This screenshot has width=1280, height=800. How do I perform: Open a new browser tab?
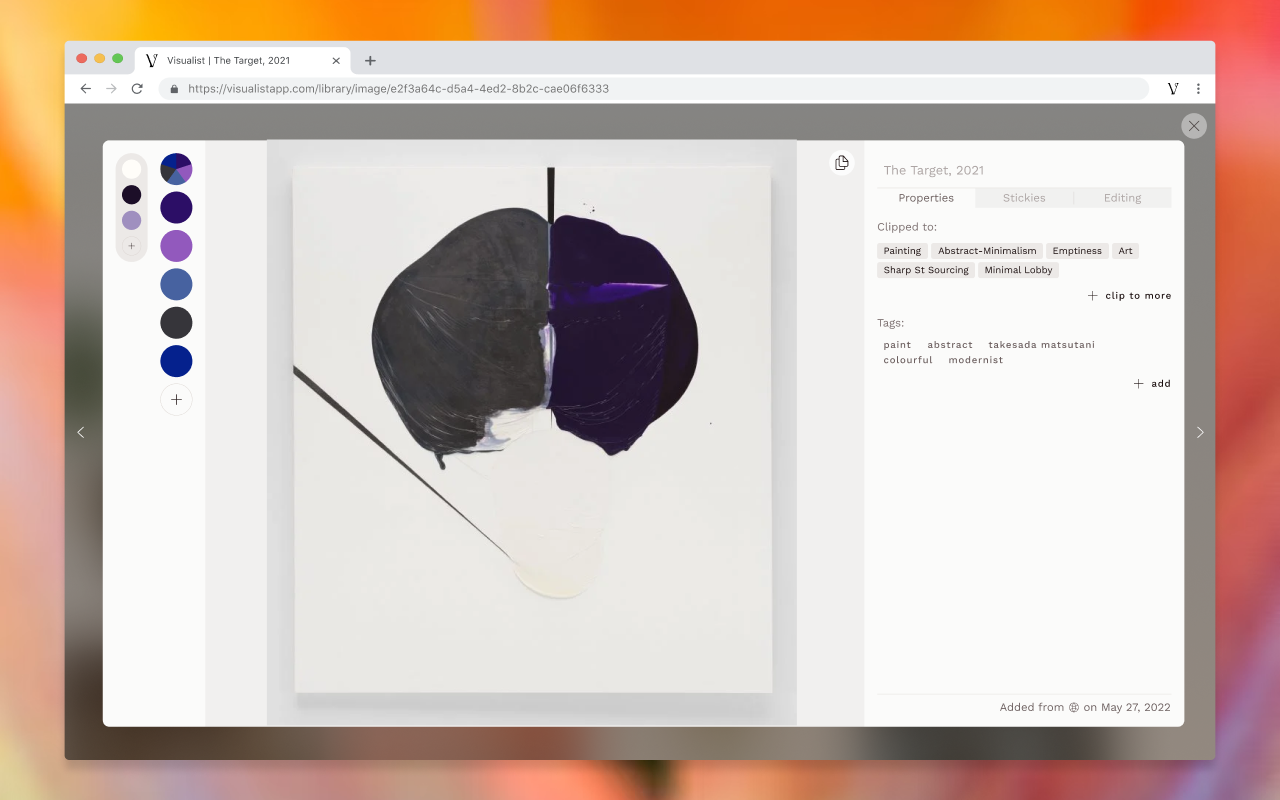tap(370, 60)
